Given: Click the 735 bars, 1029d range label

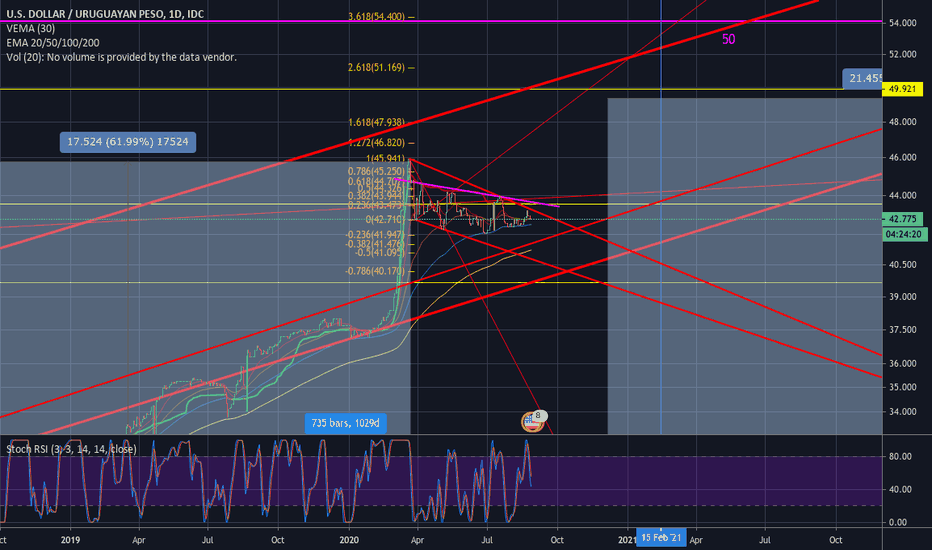Looking at the screenshot, I should pyautogui.click(x=345, y=423).
